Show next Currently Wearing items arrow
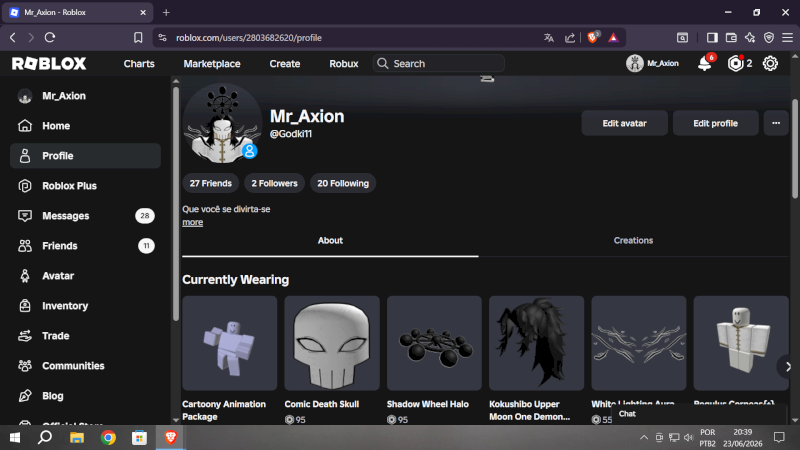 tap(787, 366)
